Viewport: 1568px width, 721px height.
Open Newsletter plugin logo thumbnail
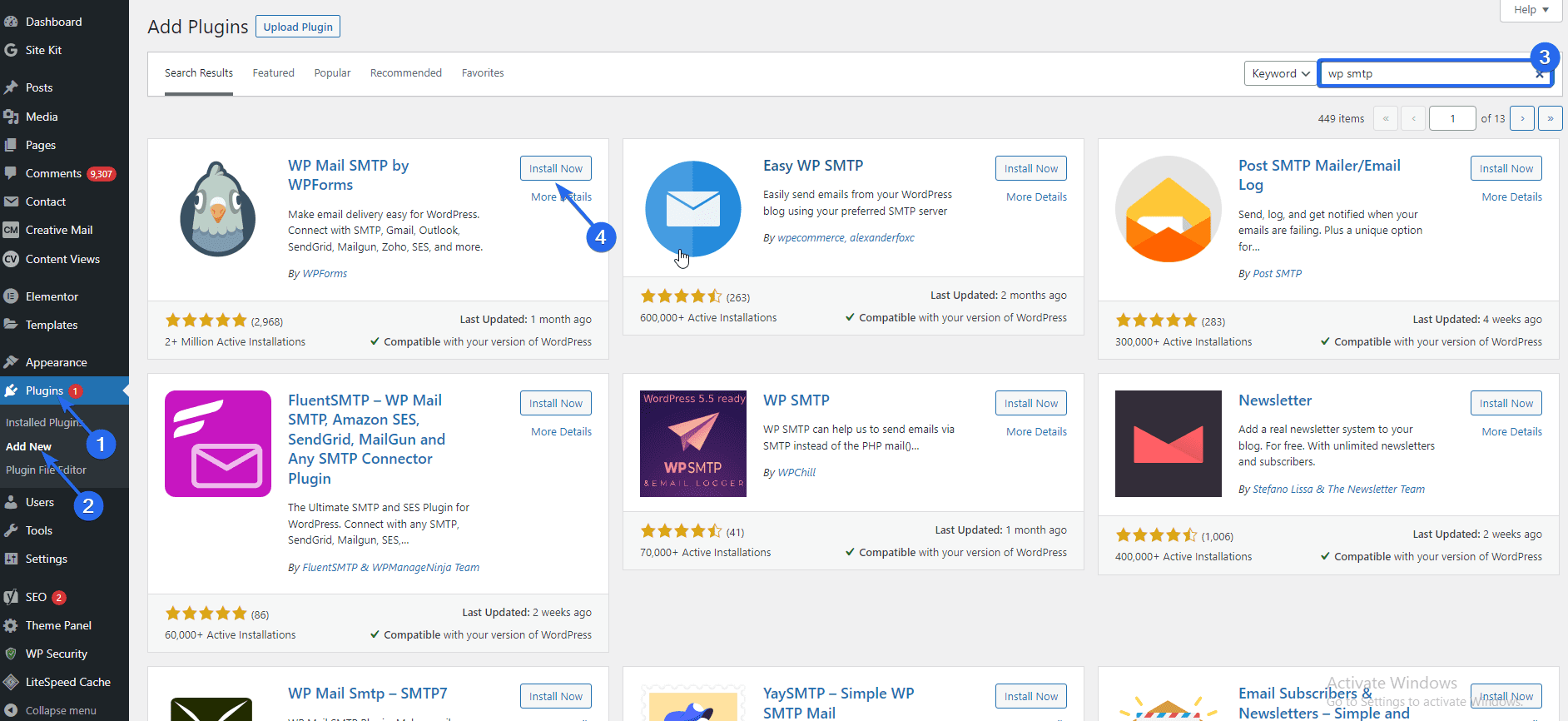[x=1169, y=444]
